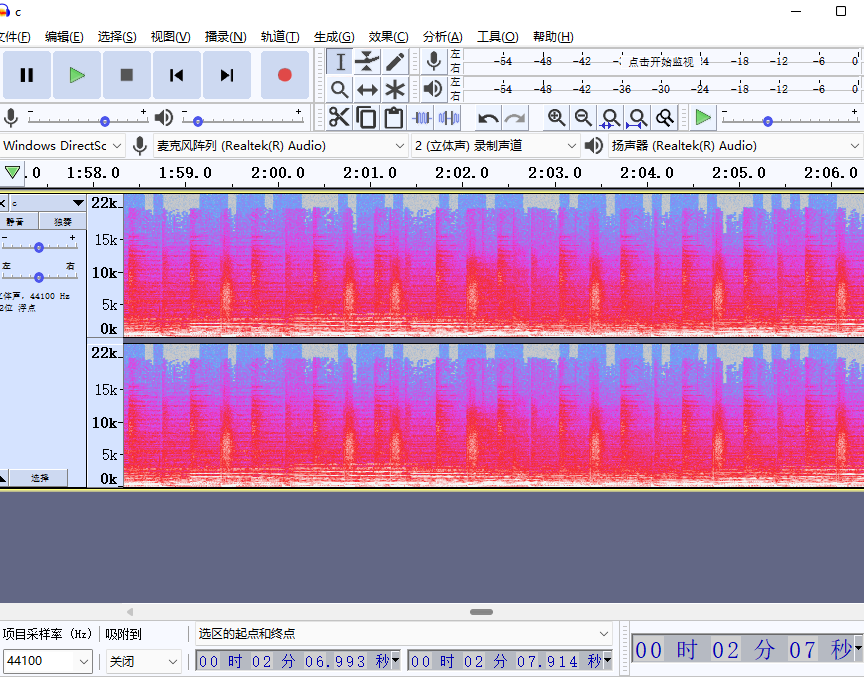This screenshot has width=864, height=677.
Task: Toggle the 静音 (Mute) track button
Action: (17, 221)
